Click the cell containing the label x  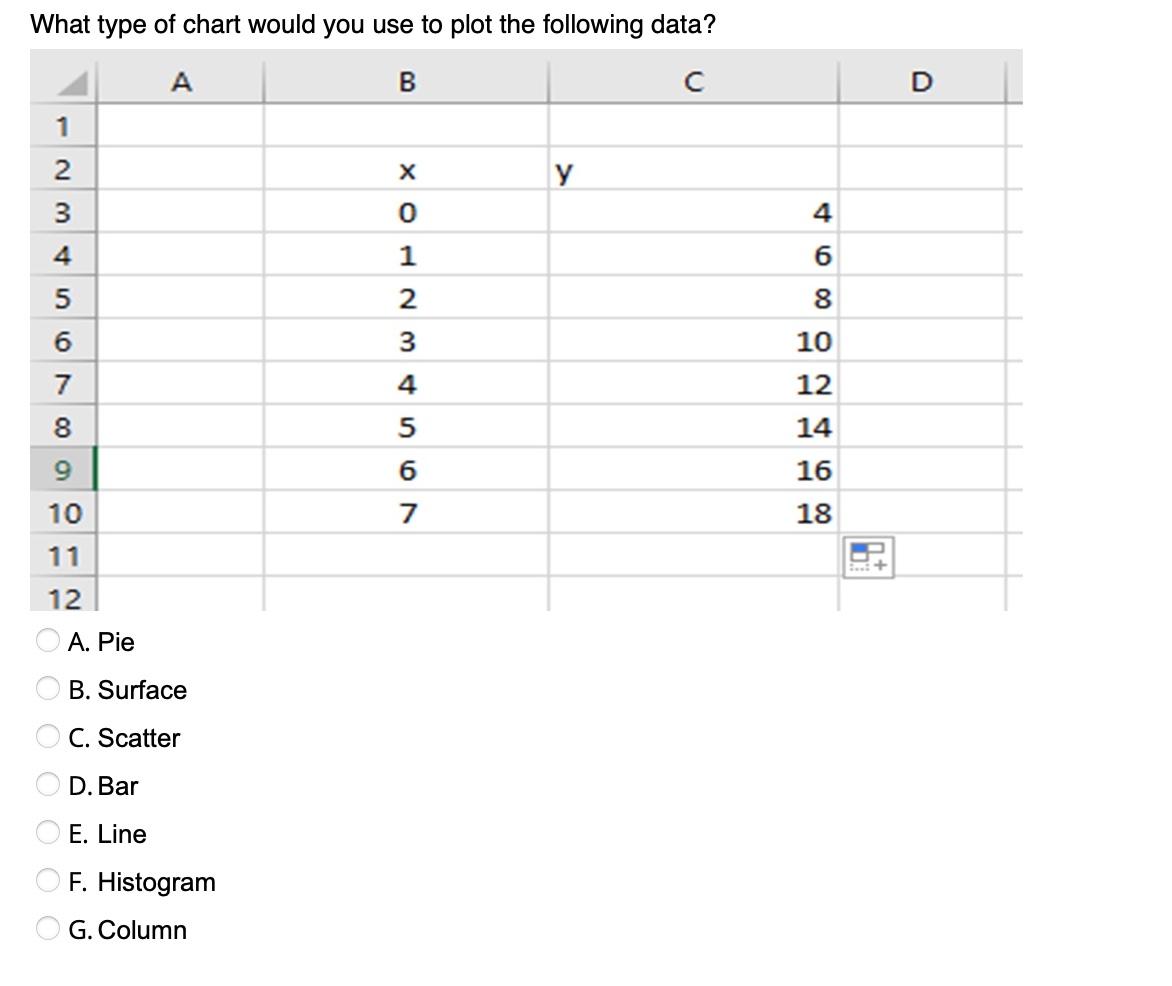tap(406, 169)
